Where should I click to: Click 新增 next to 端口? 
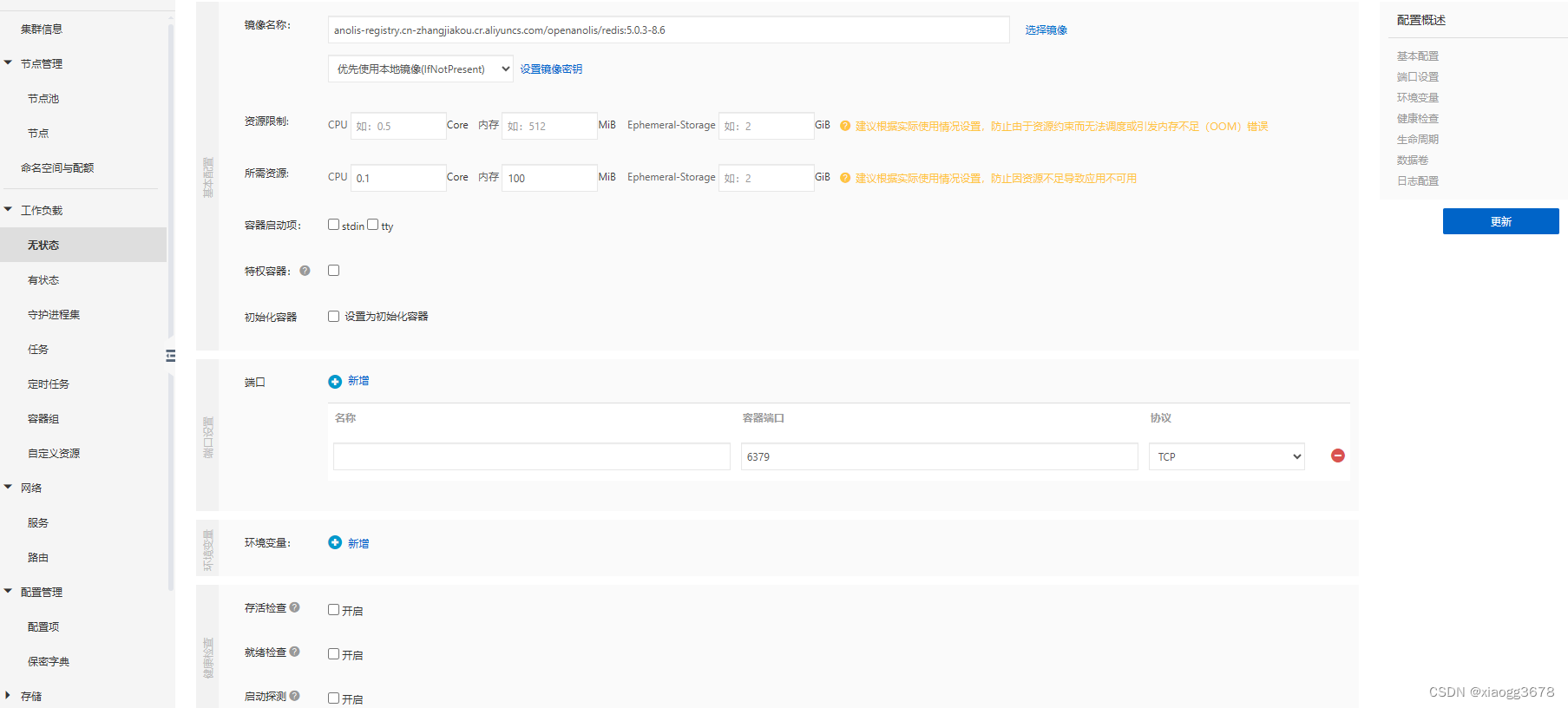point(358,381)
